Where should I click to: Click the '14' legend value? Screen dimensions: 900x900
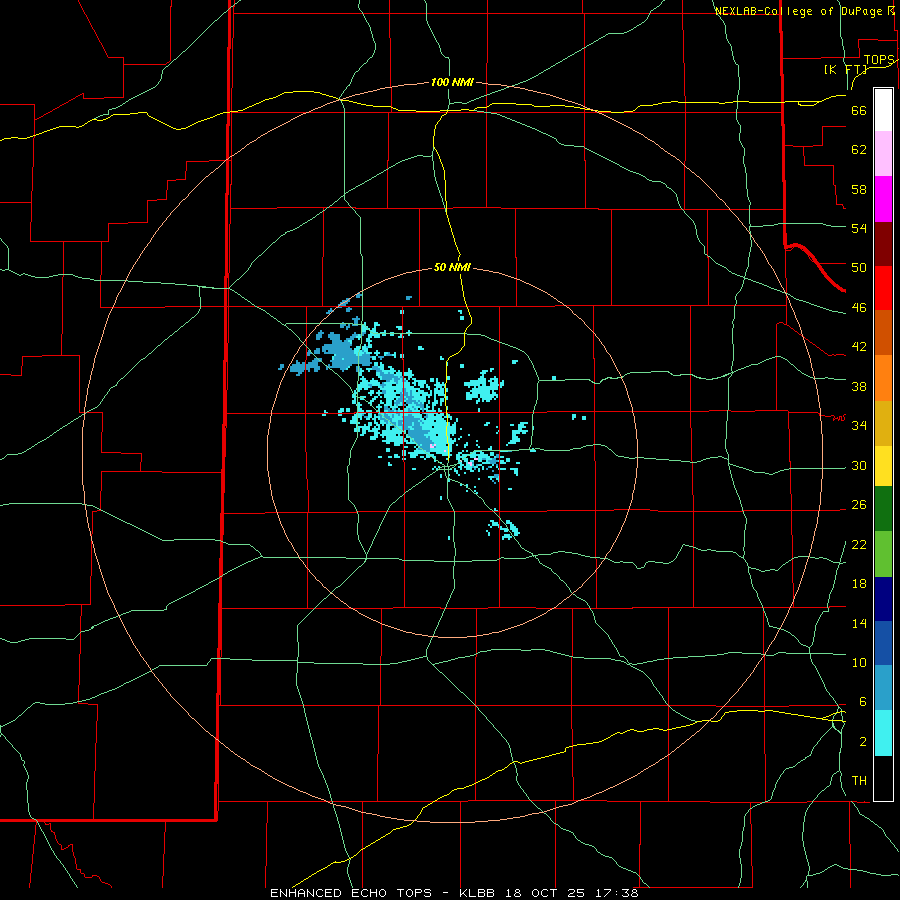point(859,623)
